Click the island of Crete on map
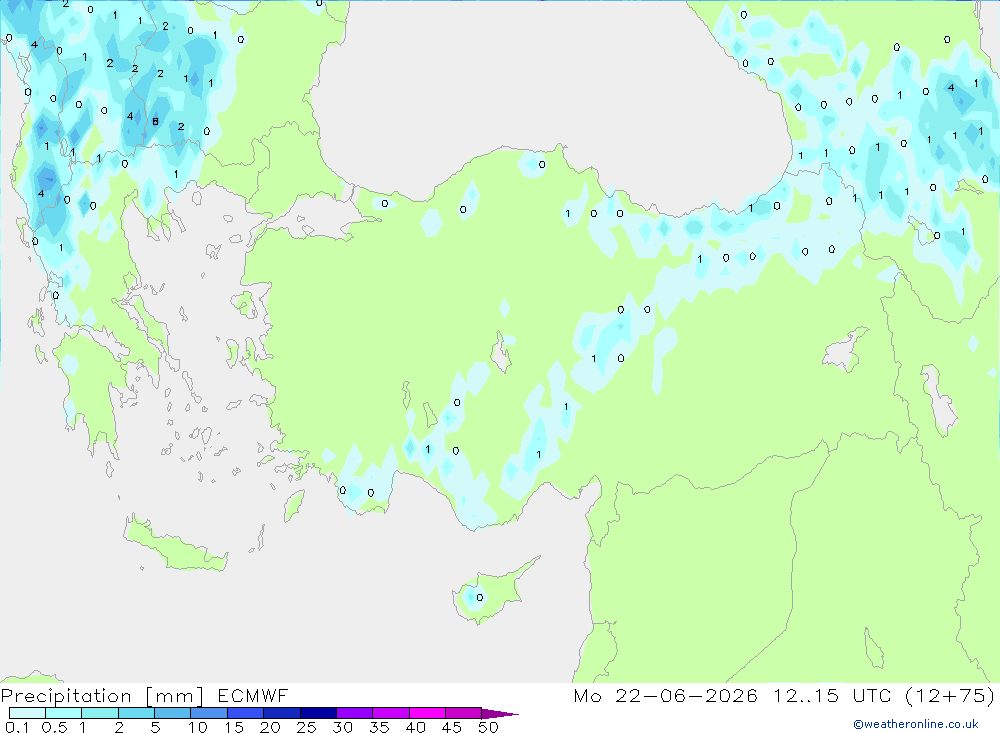 [x=176, y=544]
